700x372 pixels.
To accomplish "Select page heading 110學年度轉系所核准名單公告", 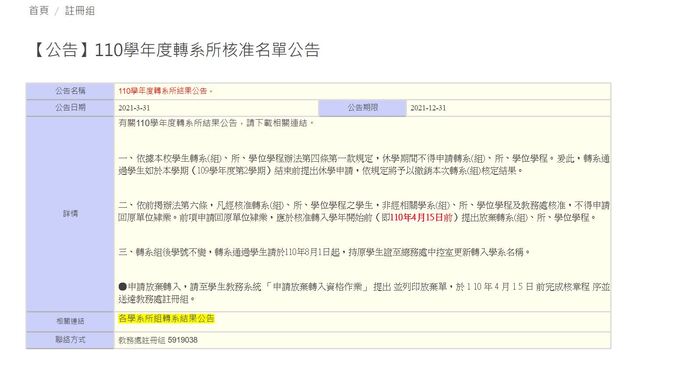I will [175, 50].
